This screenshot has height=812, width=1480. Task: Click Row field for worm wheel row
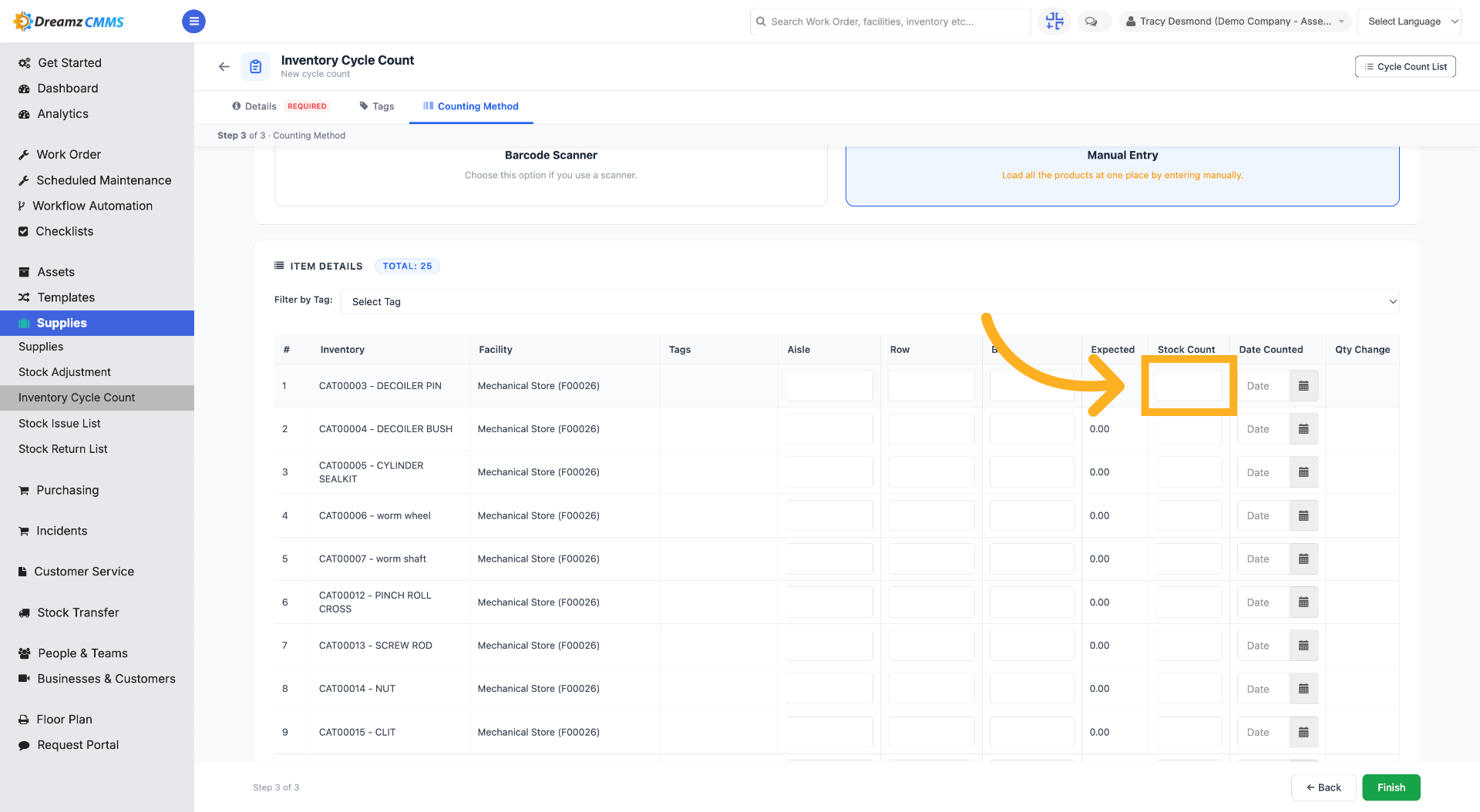[931, 515]
